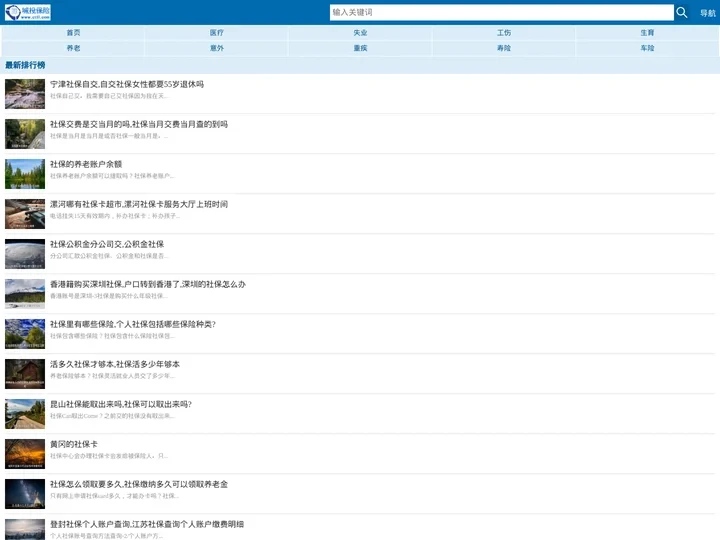The height and width of the screenshot is (540, 720).
Task: Open article 社保里有哪些保险
Action: click(x=133, y=324)
